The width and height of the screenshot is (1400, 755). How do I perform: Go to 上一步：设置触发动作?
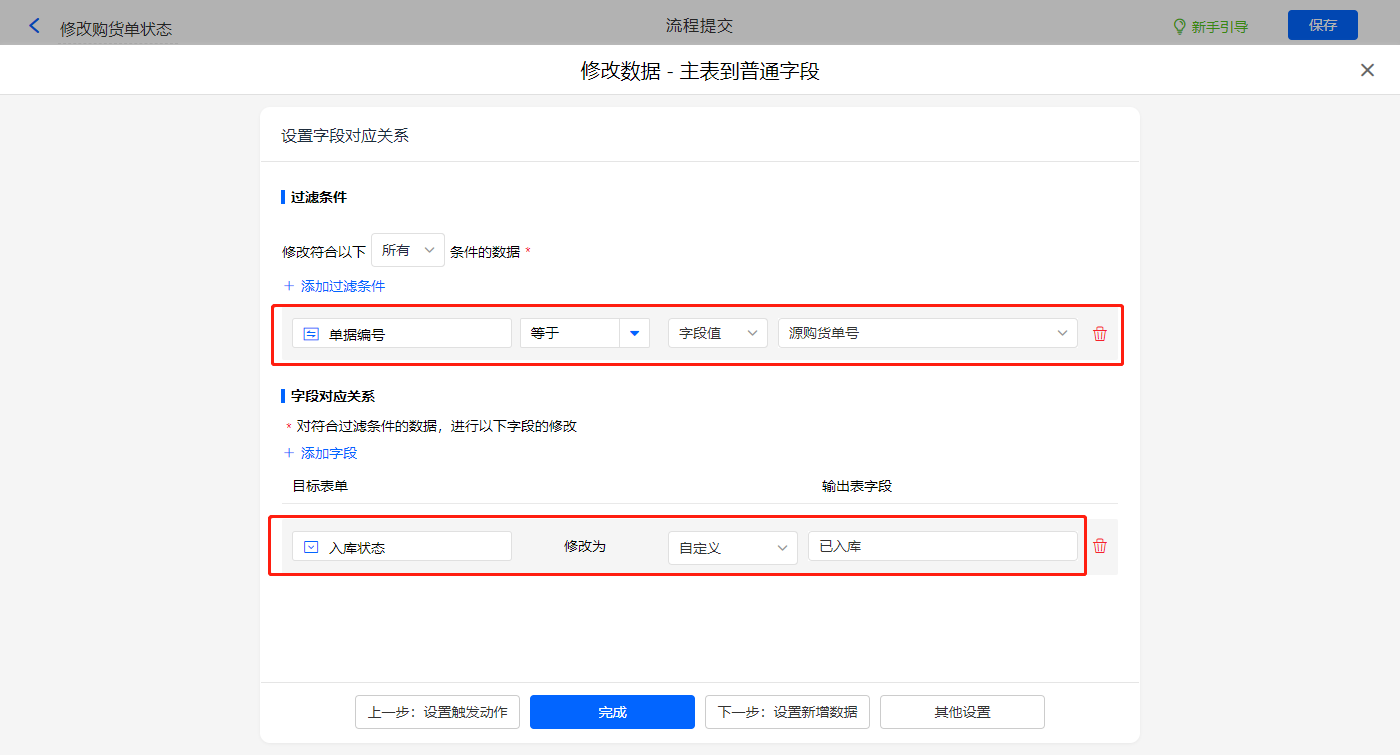tap(437, 712)
